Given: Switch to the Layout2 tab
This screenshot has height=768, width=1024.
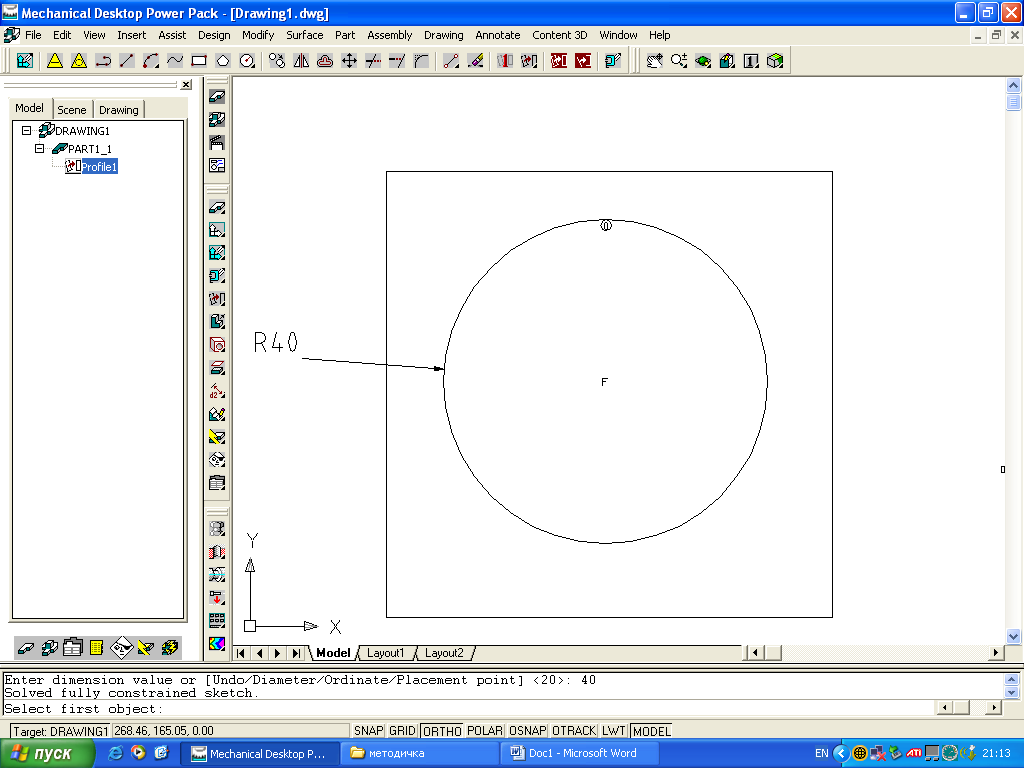Looking at the screenshot, I should (444, 652).
